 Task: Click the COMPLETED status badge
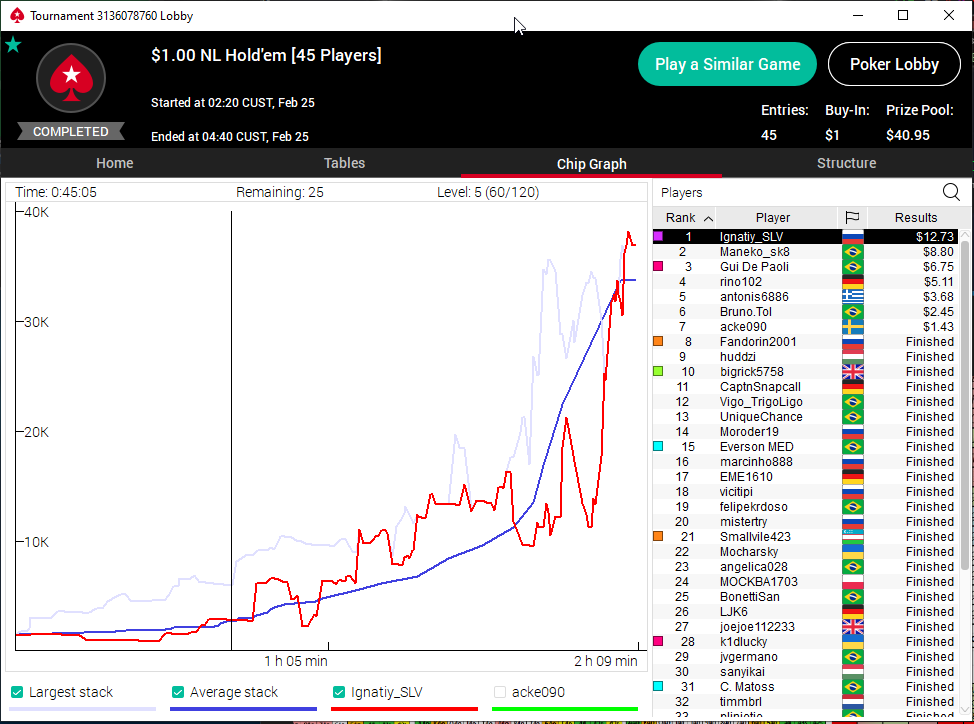coord(70,131)
